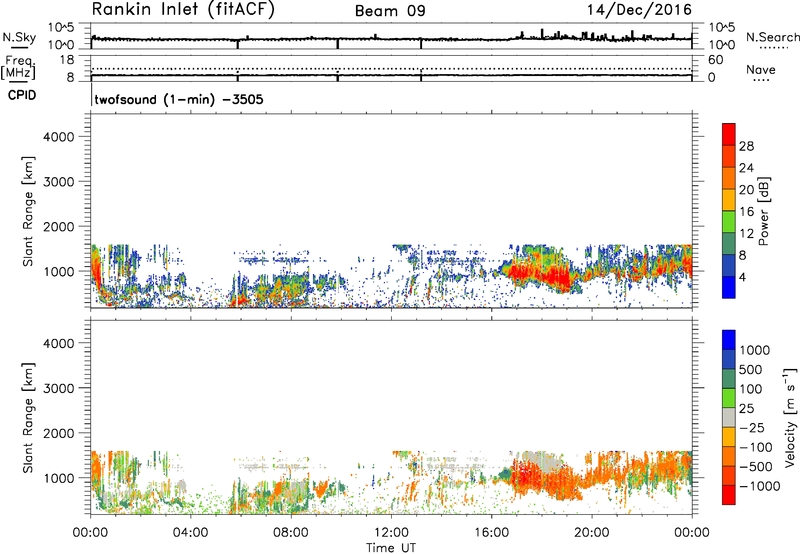Viewport: 800px width, 554px height.
Task: Click the '16:00' time tick label
Action: pyautogui.click(x=491, y=533)
